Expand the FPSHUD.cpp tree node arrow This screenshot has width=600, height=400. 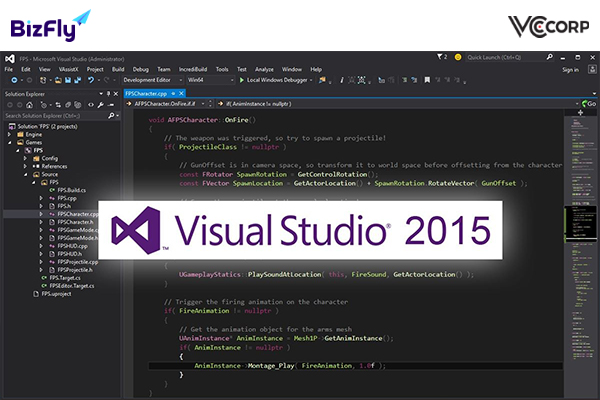coord(41,246)
